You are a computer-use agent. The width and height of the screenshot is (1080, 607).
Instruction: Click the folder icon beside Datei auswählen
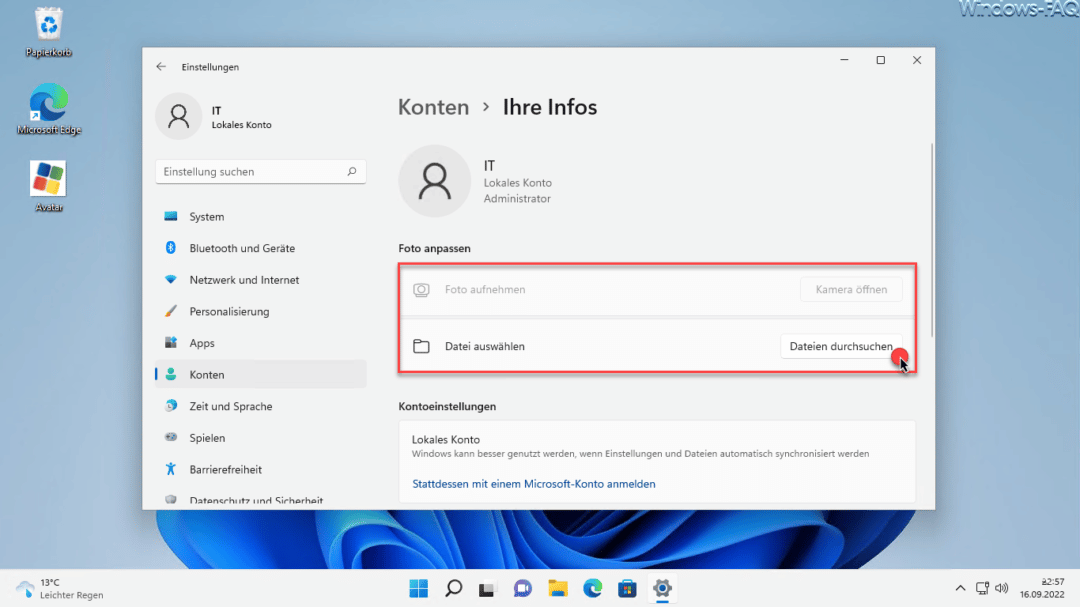pos(422,346)
